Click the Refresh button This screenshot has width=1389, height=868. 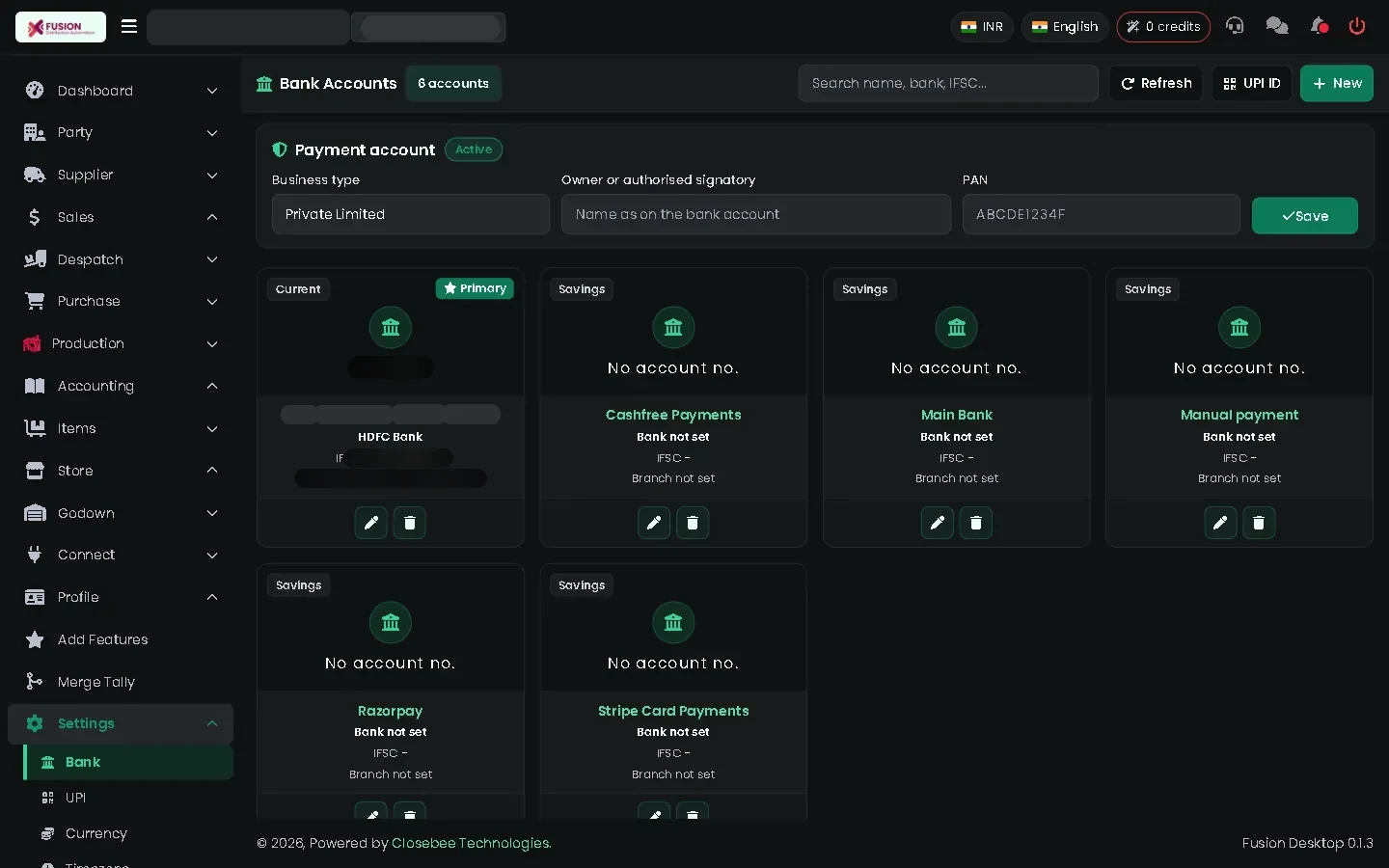pyautogui.click(x=1156, y=83)
